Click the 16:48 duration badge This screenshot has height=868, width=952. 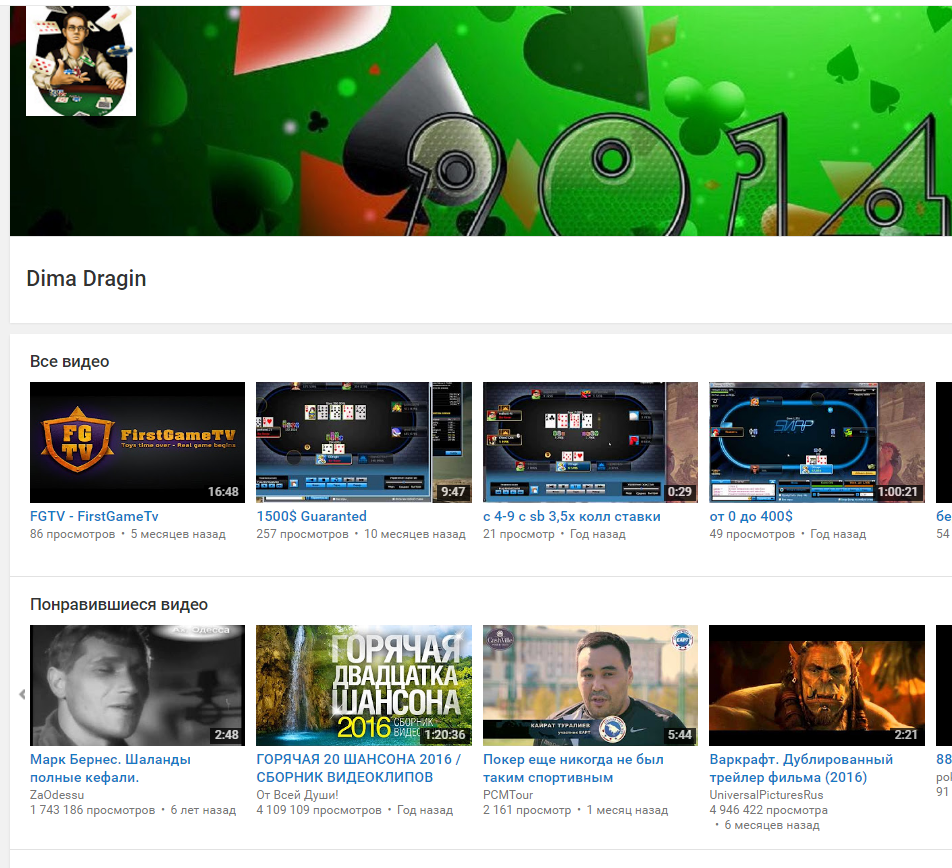click(x=223, y=492)
